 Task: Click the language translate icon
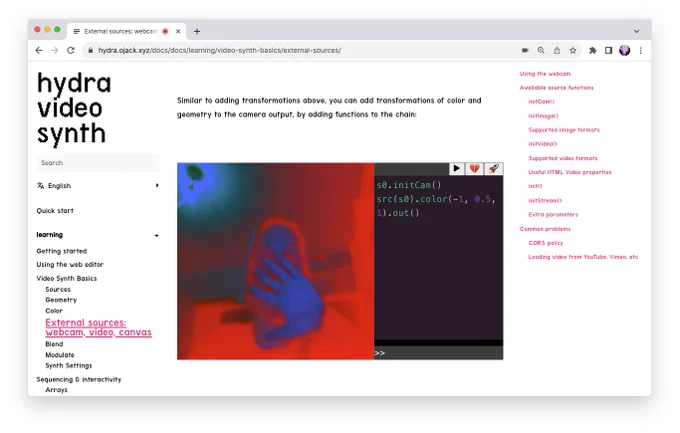click(x=40, y=186)
